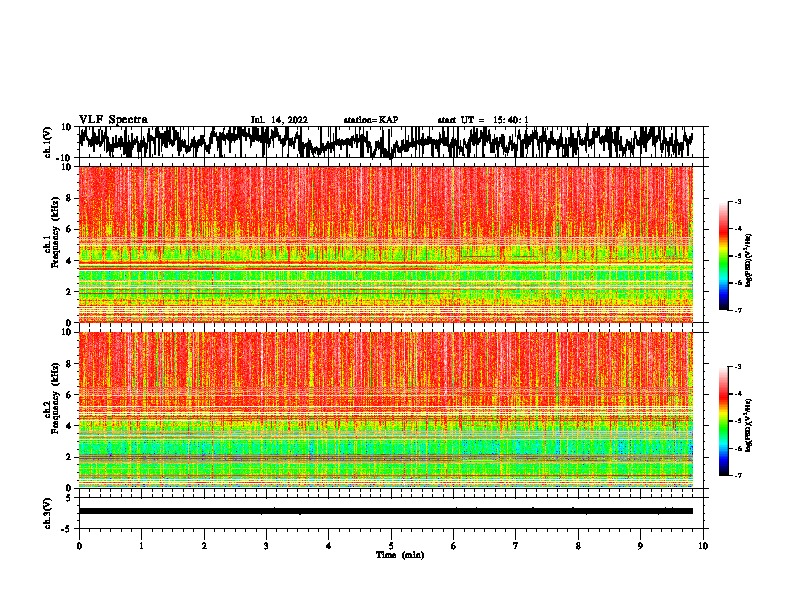Click the ch.2 colorbar PSD unit label
This screenshot has height=612, width=792.
[749, 425]
